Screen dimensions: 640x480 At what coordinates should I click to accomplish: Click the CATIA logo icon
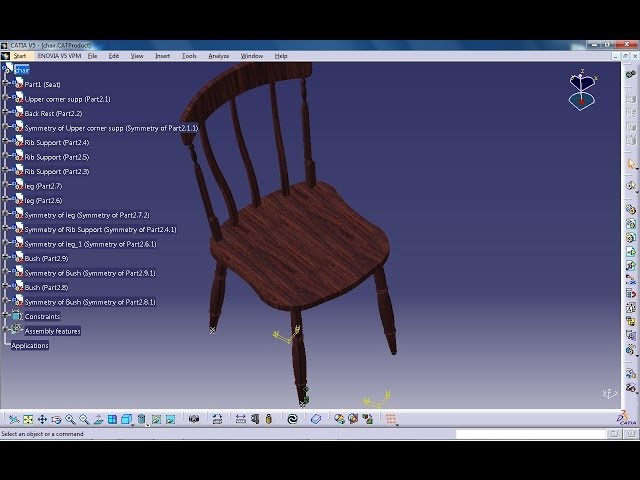[x=627, y=418]
